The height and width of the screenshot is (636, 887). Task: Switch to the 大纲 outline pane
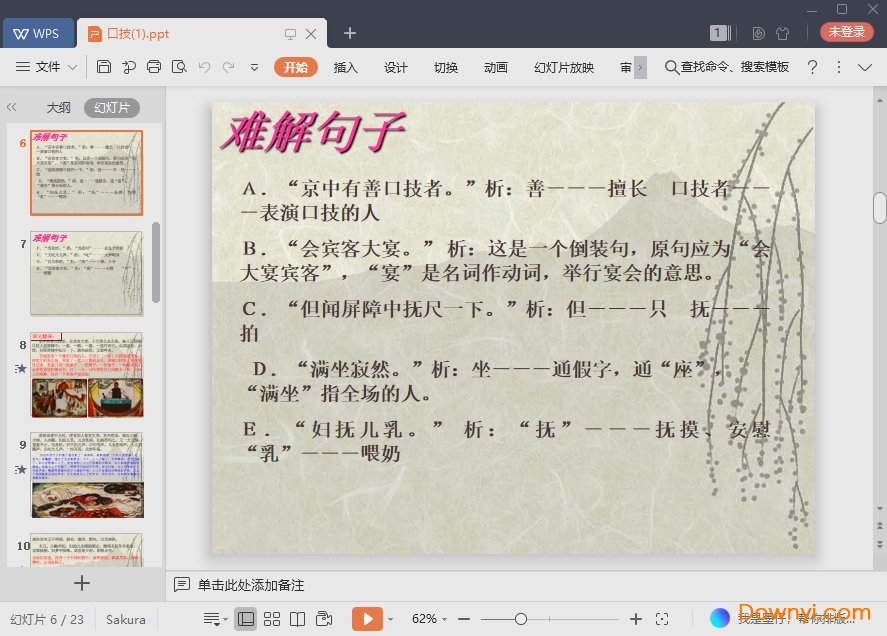58,108
